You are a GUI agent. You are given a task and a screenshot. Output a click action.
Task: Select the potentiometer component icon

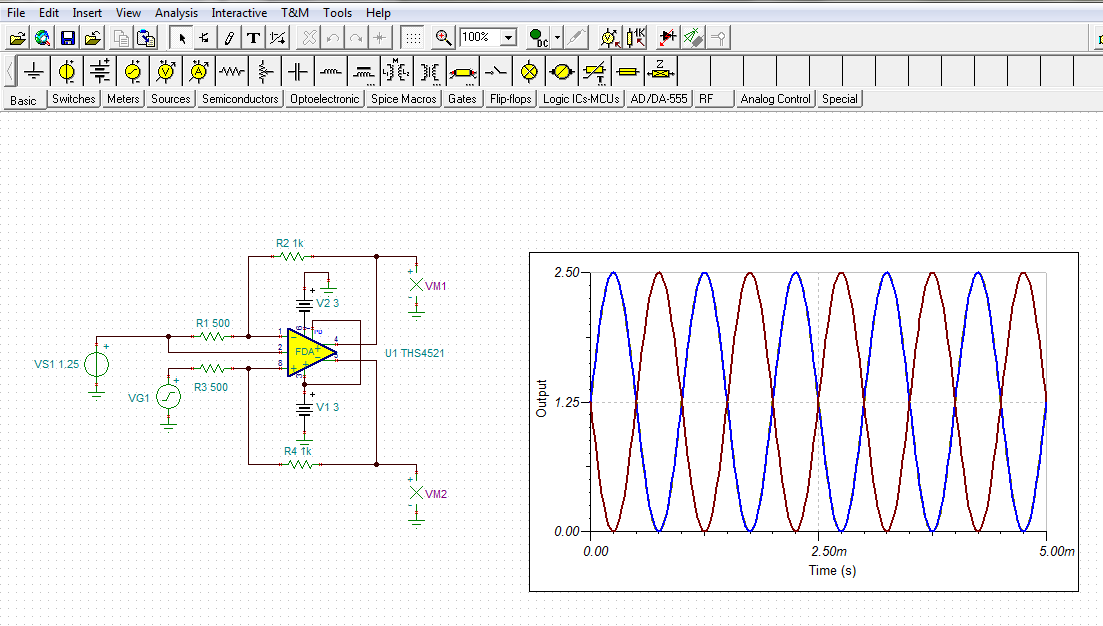265,72
